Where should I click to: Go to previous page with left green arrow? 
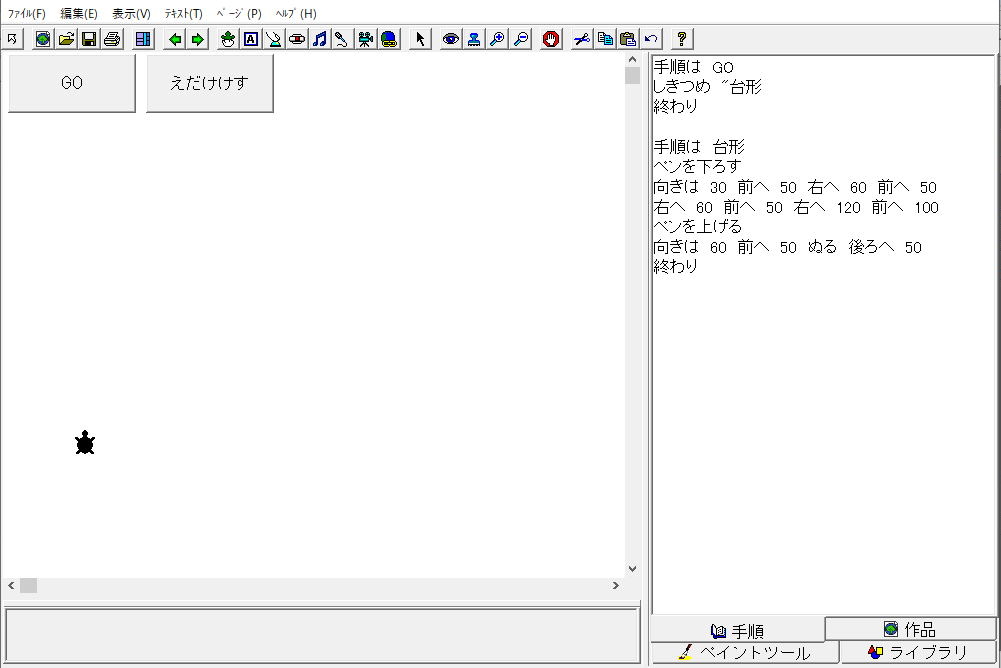[175, 39]
